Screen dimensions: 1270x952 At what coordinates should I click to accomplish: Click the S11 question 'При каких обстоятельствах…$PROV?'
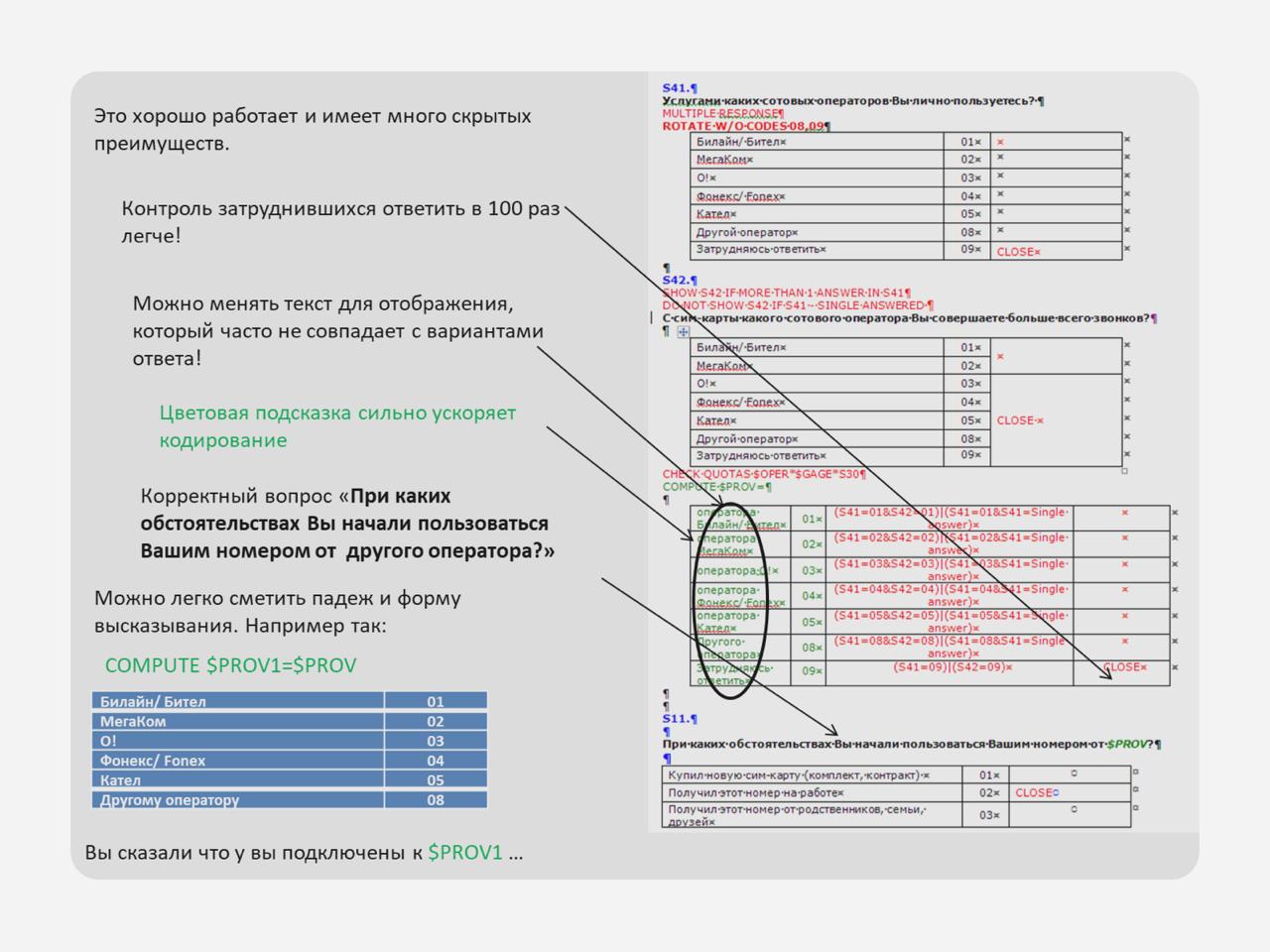coord(912,744)
